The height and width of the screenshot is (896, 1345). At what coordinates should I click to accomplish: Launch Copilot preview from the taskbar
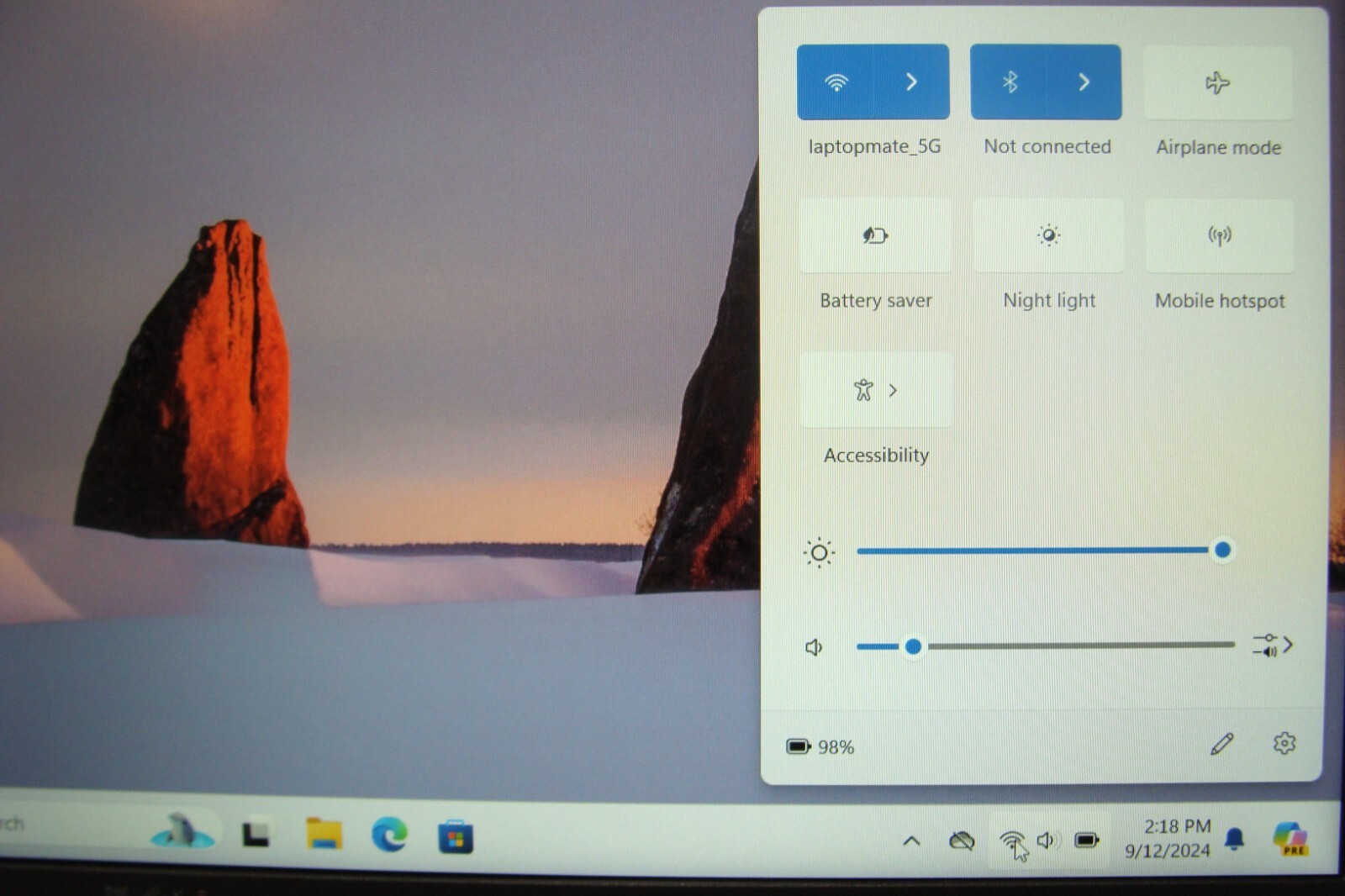[1290, 839]
